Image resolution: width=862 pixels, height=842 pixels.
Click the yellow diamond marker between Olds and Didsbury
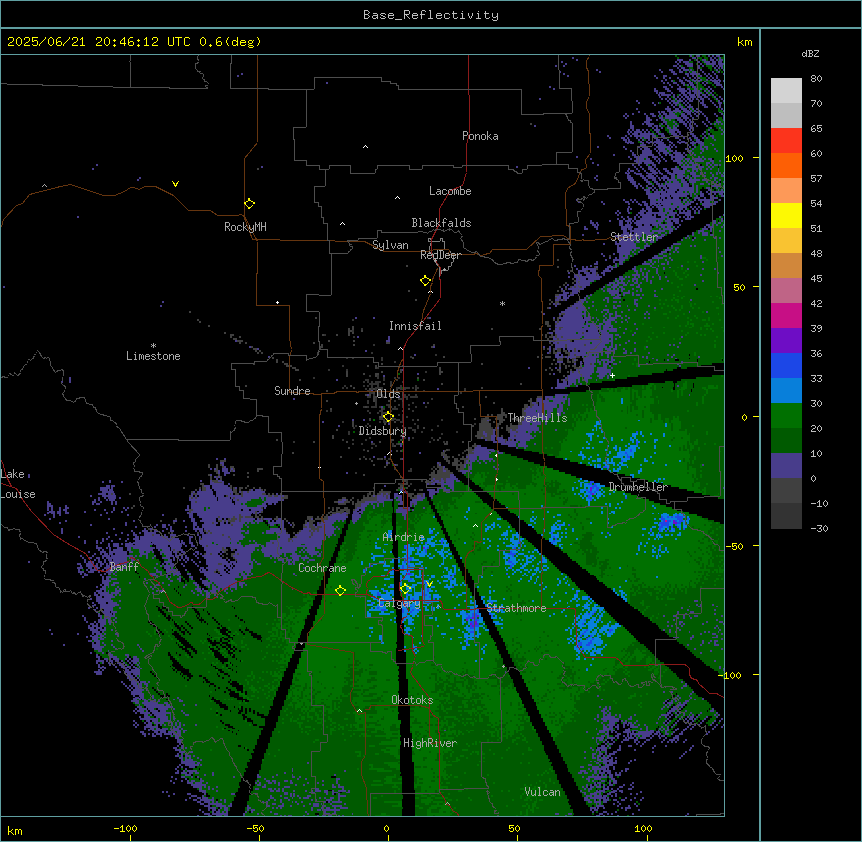click(388, 417)
